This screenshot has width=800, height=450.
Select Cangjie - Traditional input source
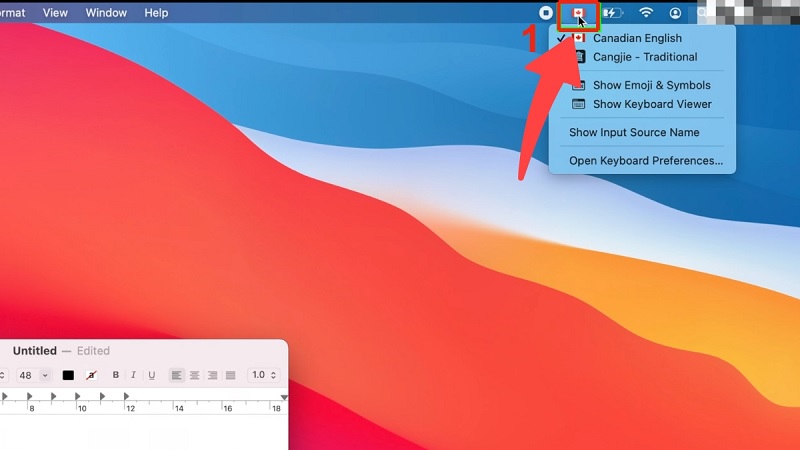pos(642,57)
